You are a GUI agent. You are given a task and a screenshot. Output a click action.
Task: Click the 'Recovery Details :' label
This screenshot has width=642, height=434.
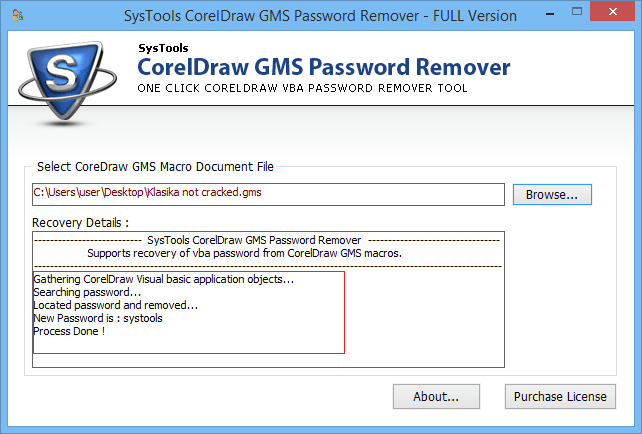(81, 222)
